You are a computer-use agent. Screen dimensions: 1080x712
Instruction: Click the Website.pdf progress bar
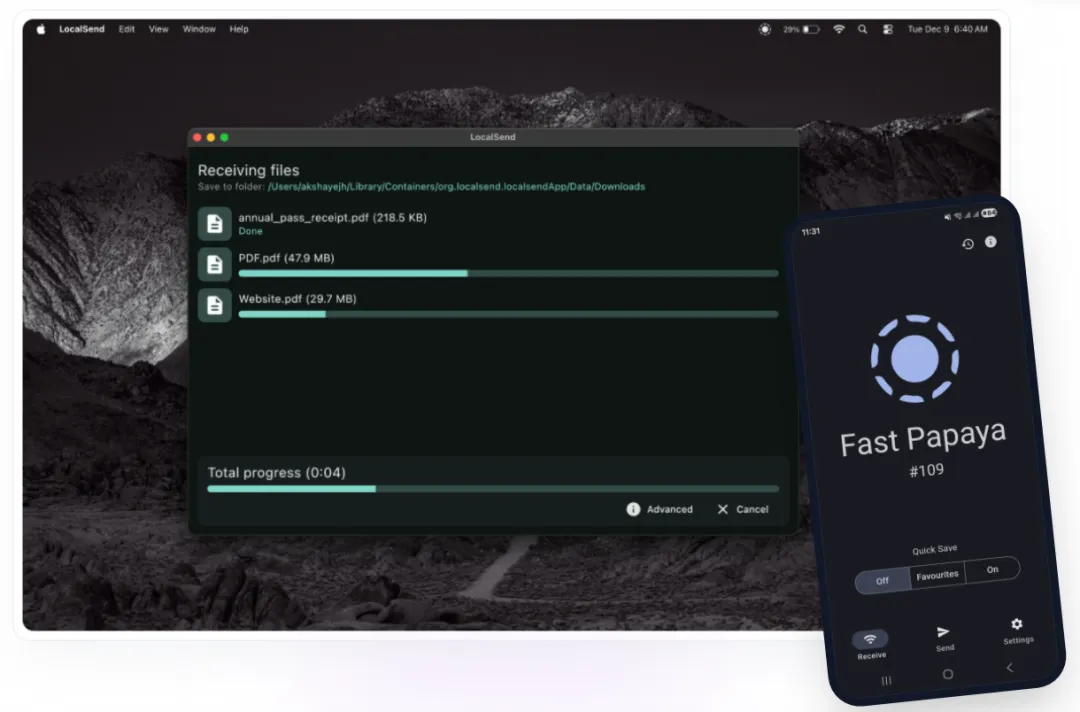tap(508, 314)
